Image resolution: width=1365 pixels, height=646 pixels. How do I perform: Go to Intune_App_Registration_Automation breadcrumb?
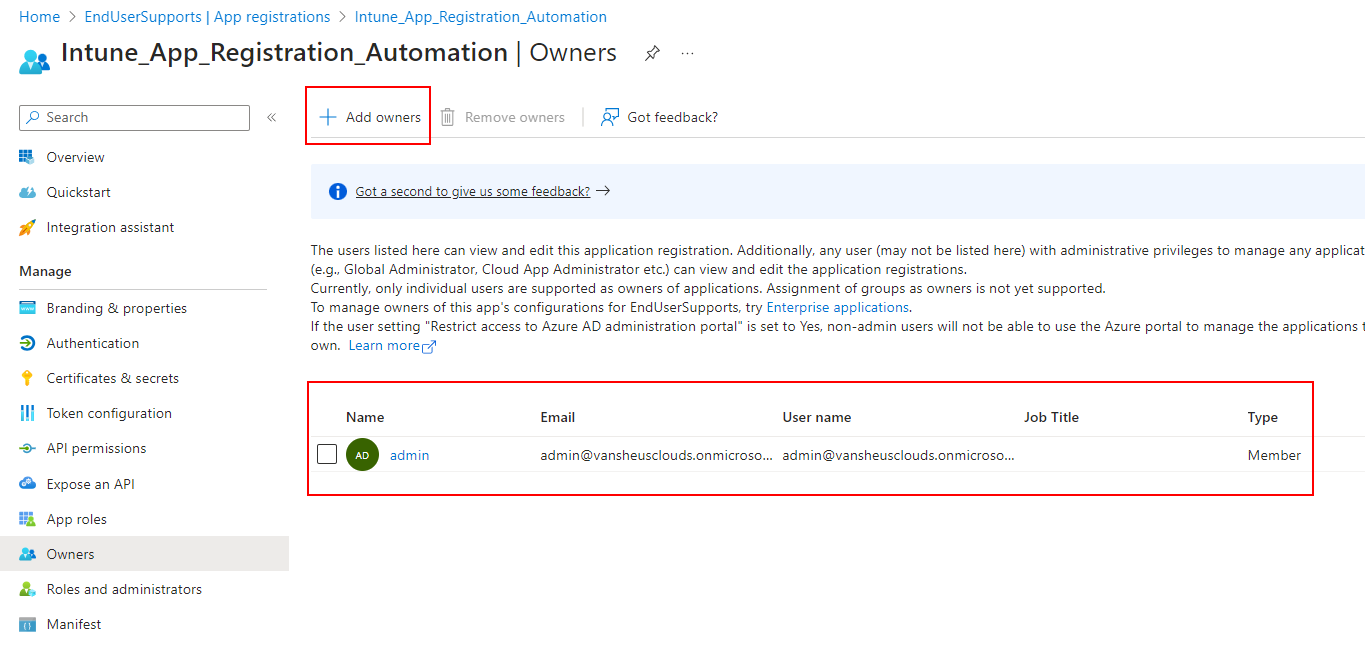pyautogui.click(x=481, y=17)
